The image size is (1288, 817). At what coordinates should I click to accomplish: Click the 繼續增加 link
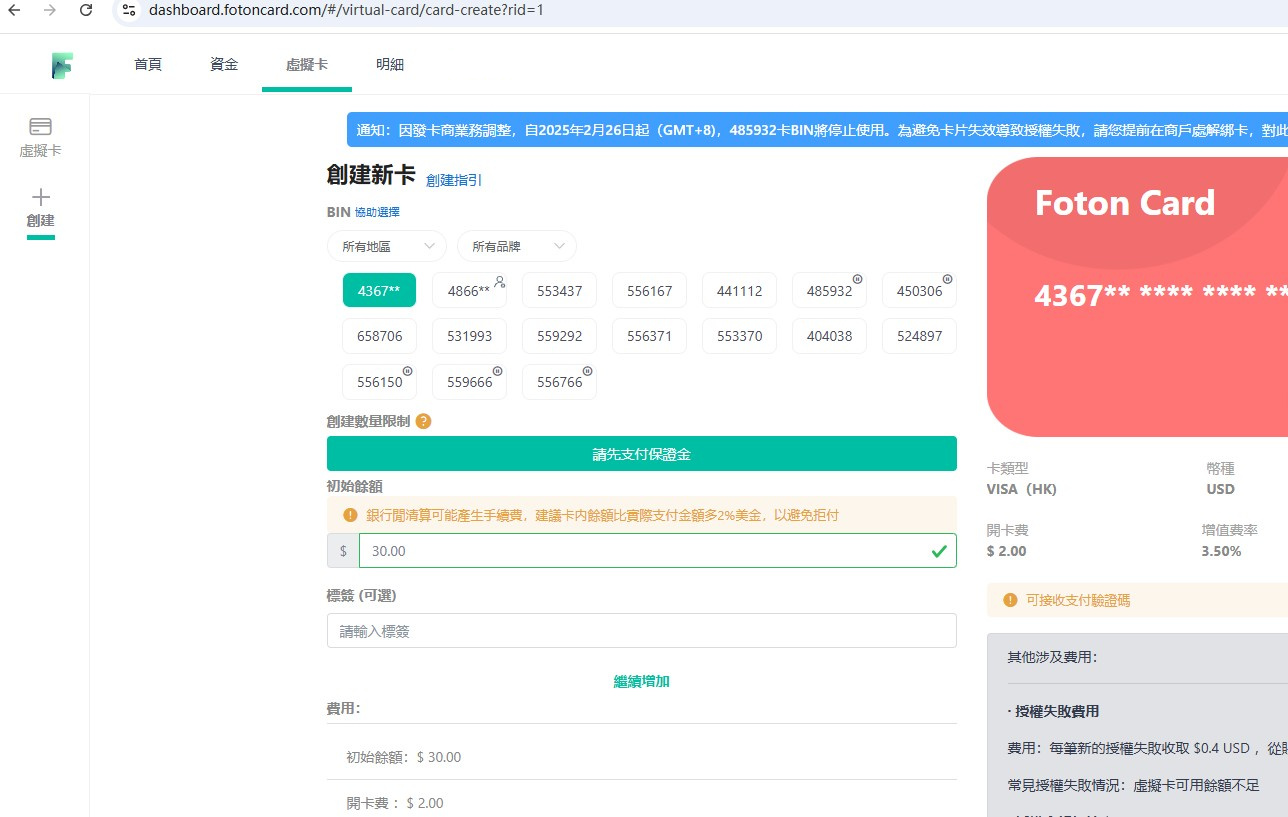(642, 681)
